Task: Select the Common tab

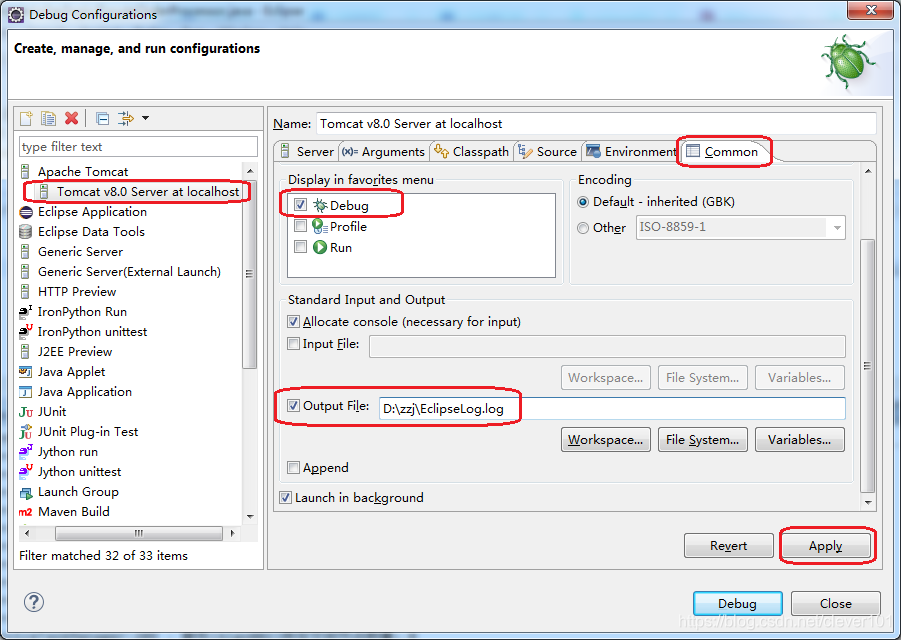Action: point(723,152)
